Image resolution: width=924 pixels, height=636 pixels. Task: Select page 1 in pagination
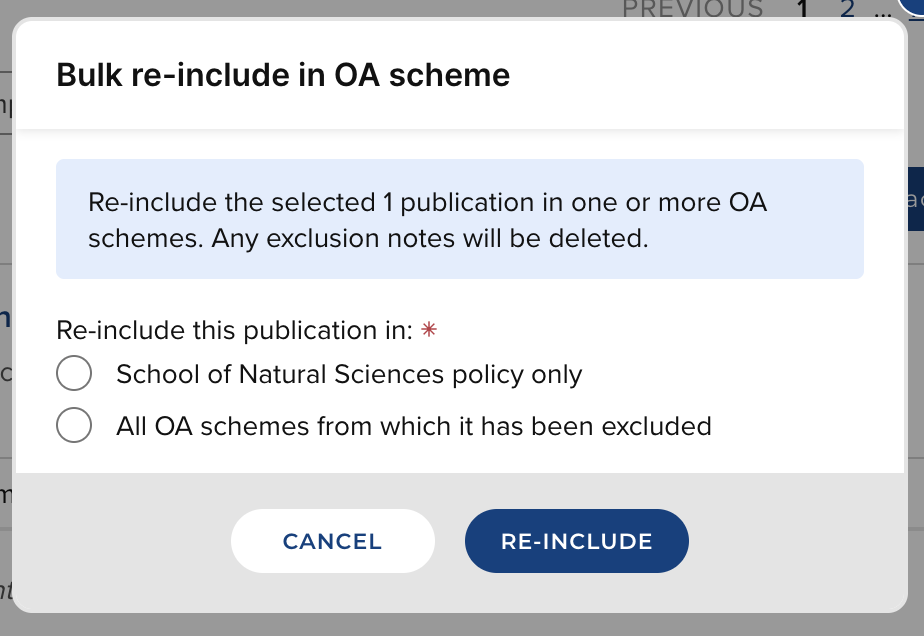click(802, 10)
